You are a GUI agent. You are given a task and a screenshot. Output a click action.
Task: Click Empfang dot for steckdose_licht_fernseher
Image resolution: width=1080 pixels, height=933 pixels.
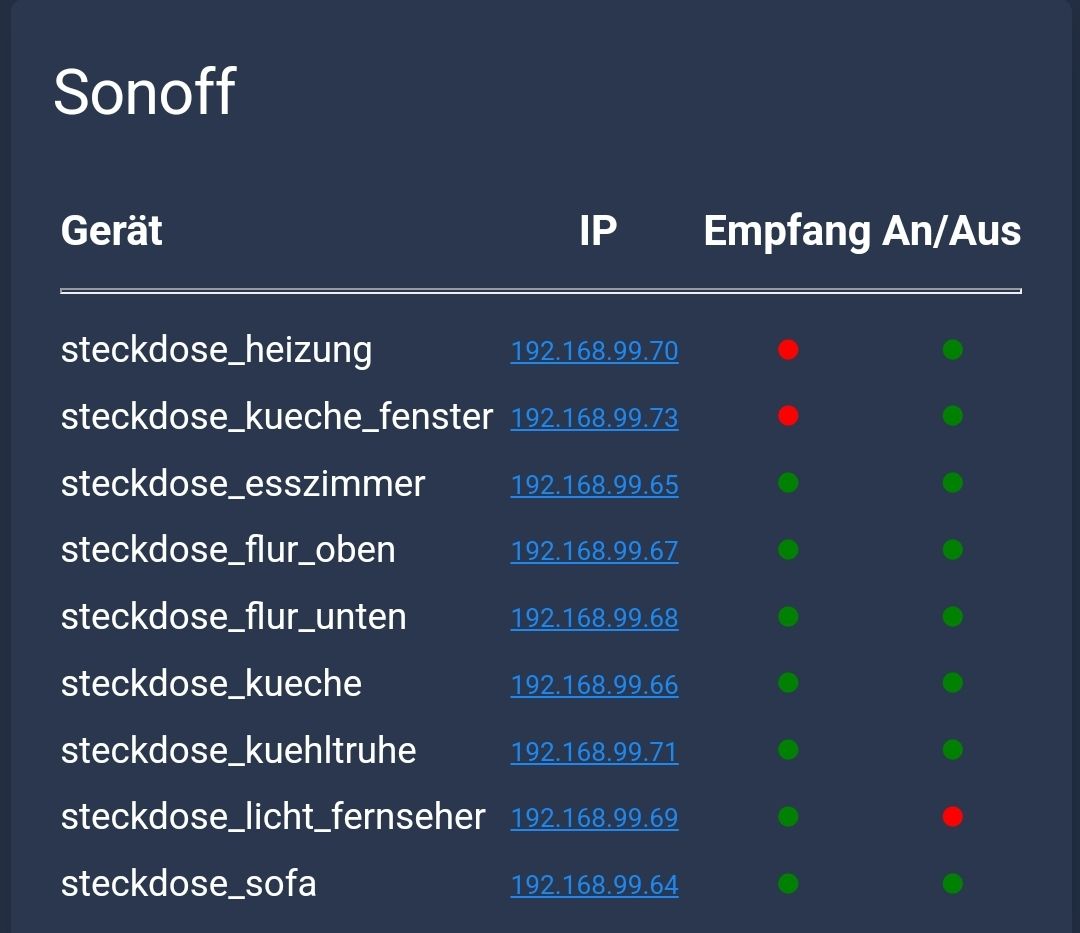(788, 817)
